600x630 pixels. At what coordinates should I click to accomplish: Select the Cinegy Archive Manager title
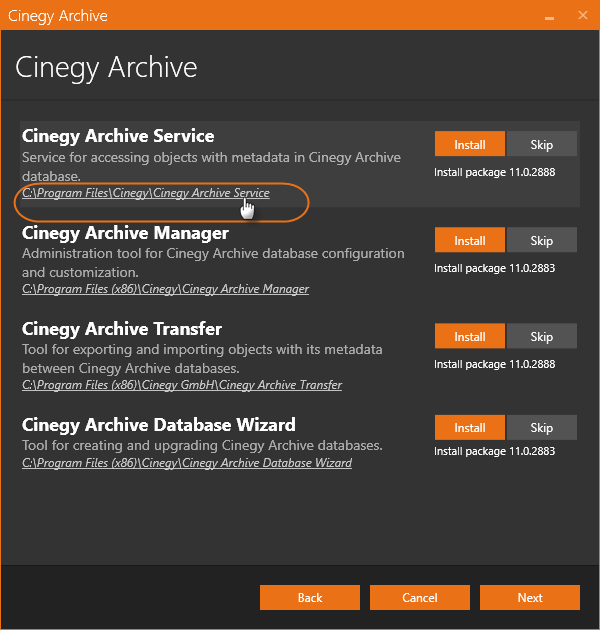125,233
